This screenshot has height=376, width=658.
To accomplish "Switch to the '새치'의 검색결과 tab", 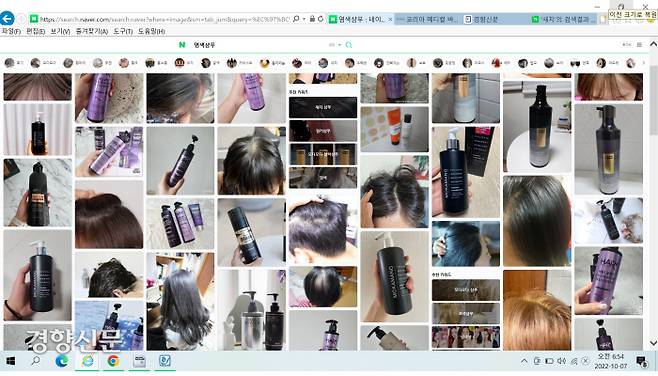I will click(x=563, y=19).
